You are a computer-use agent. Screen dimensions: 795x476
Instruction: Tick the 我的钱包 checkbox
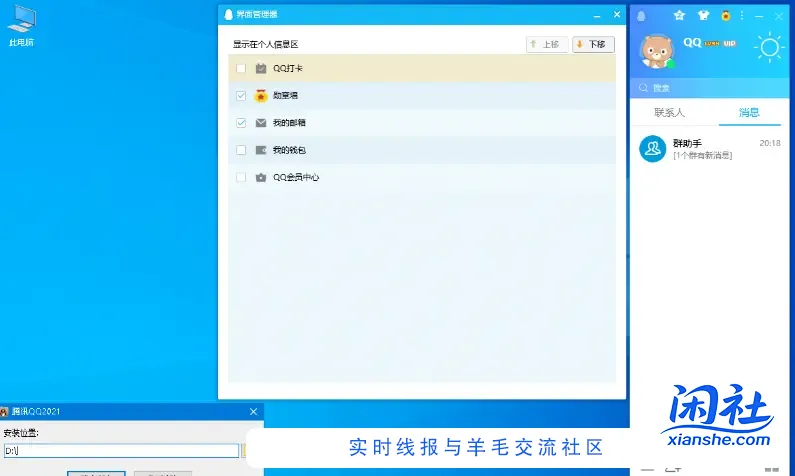click(241, 150)
